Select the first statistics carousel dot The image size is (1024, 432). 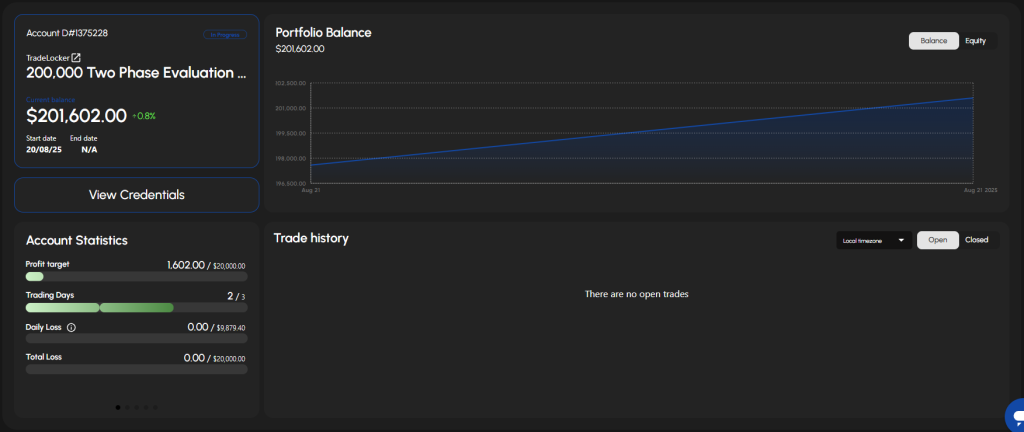118,407
